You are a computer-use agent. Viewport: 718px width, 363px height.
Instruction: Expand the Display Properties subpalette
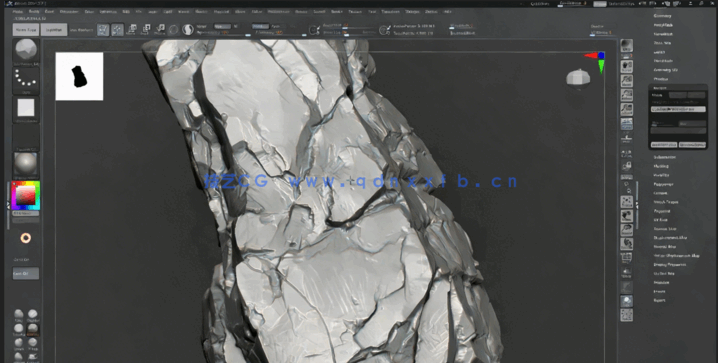coord(669,265)
